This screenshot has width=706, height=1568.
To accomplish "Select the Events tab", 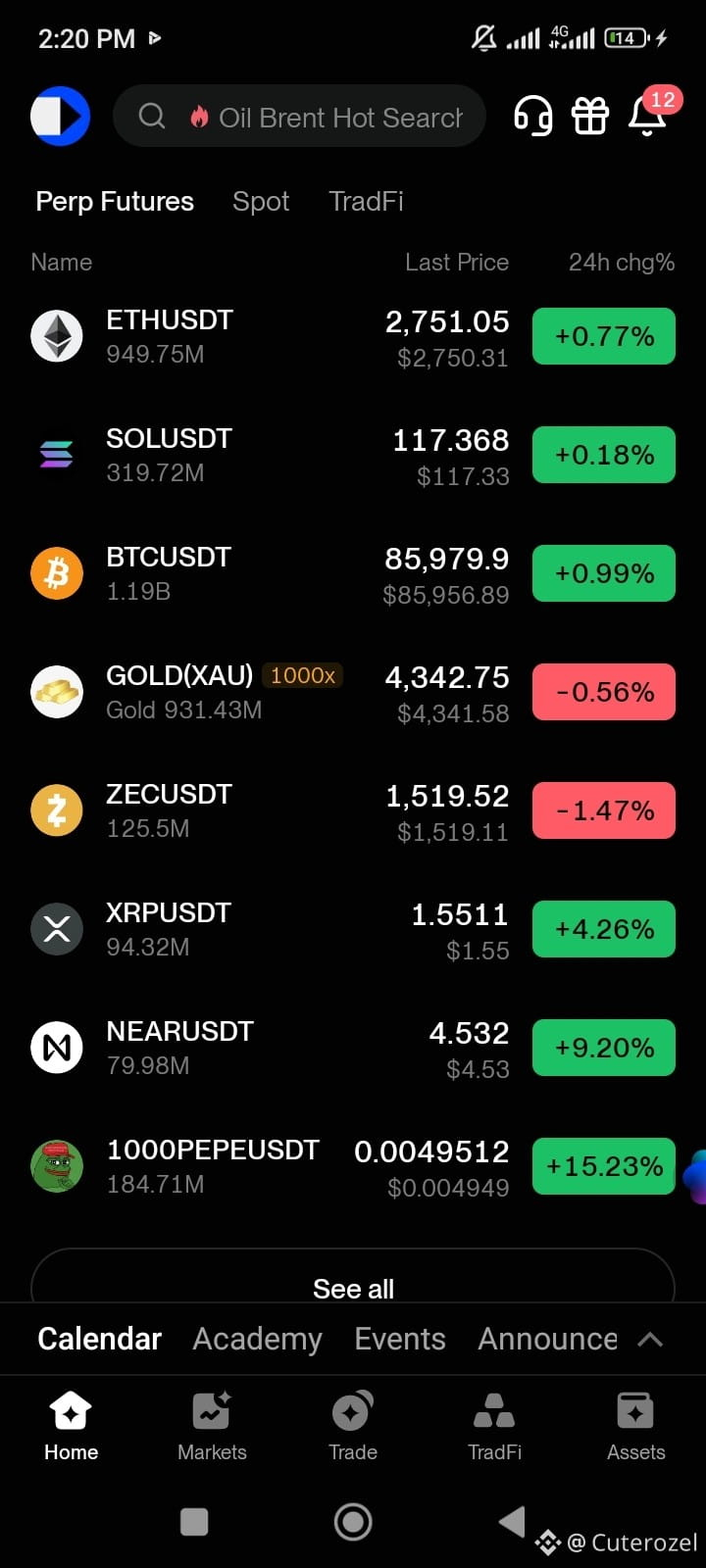I will tap(400, 1339).
